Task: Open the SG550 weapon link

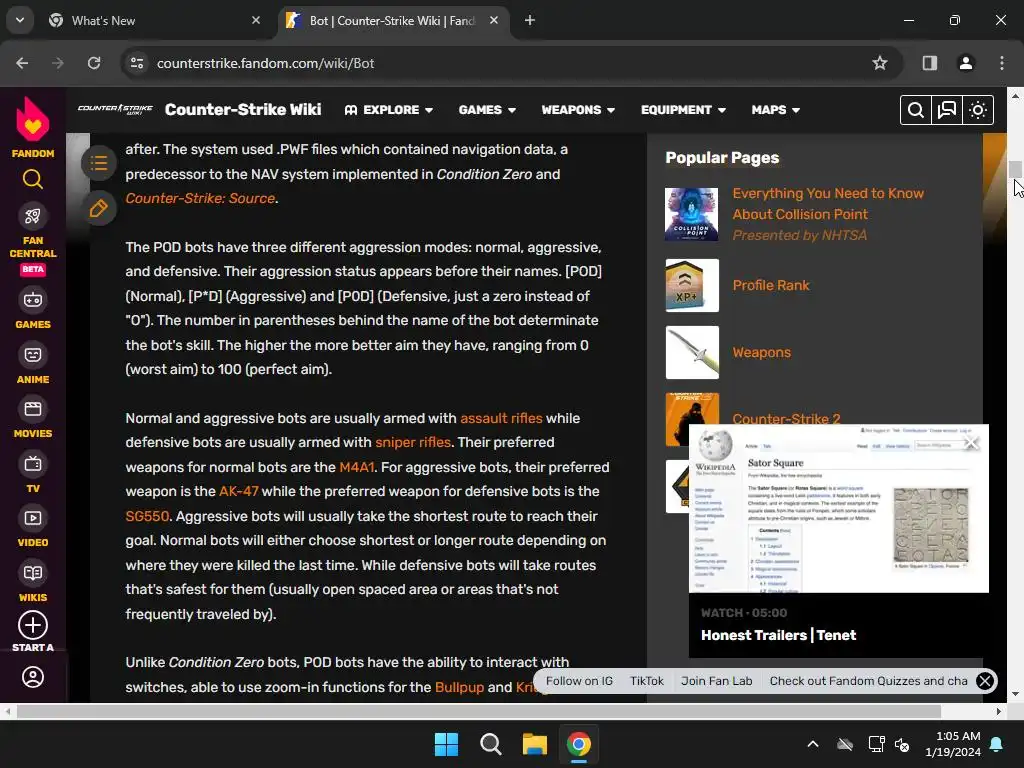Action: 147,516
